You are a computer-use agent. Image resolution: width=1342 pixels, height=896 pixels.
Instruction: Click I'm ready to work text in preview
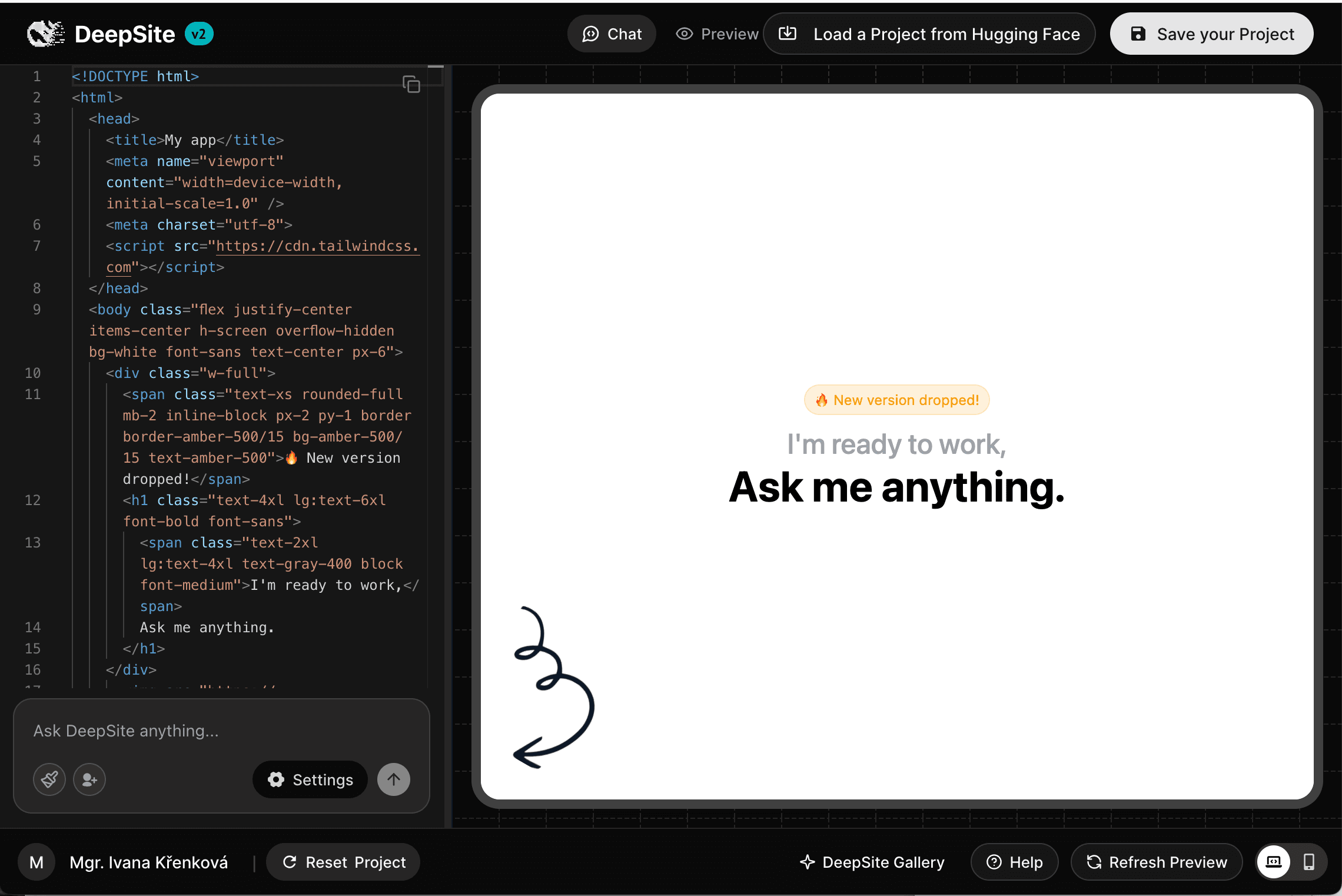tap(896, 444)
